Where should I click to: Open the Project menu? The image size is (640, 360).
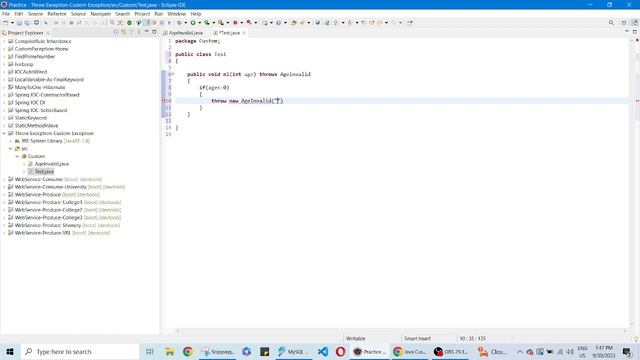142,13
